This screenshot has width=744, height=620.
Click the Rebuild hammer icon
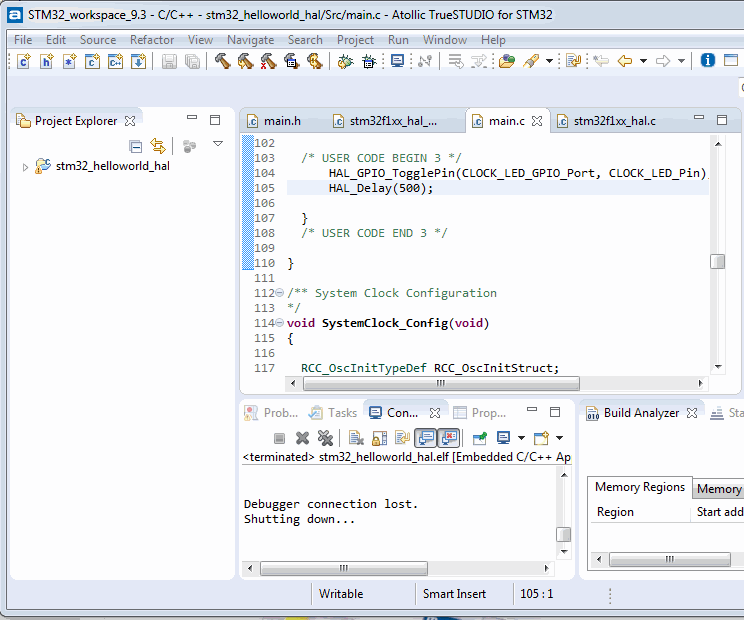pyautogui.click(x=245, y=61)
